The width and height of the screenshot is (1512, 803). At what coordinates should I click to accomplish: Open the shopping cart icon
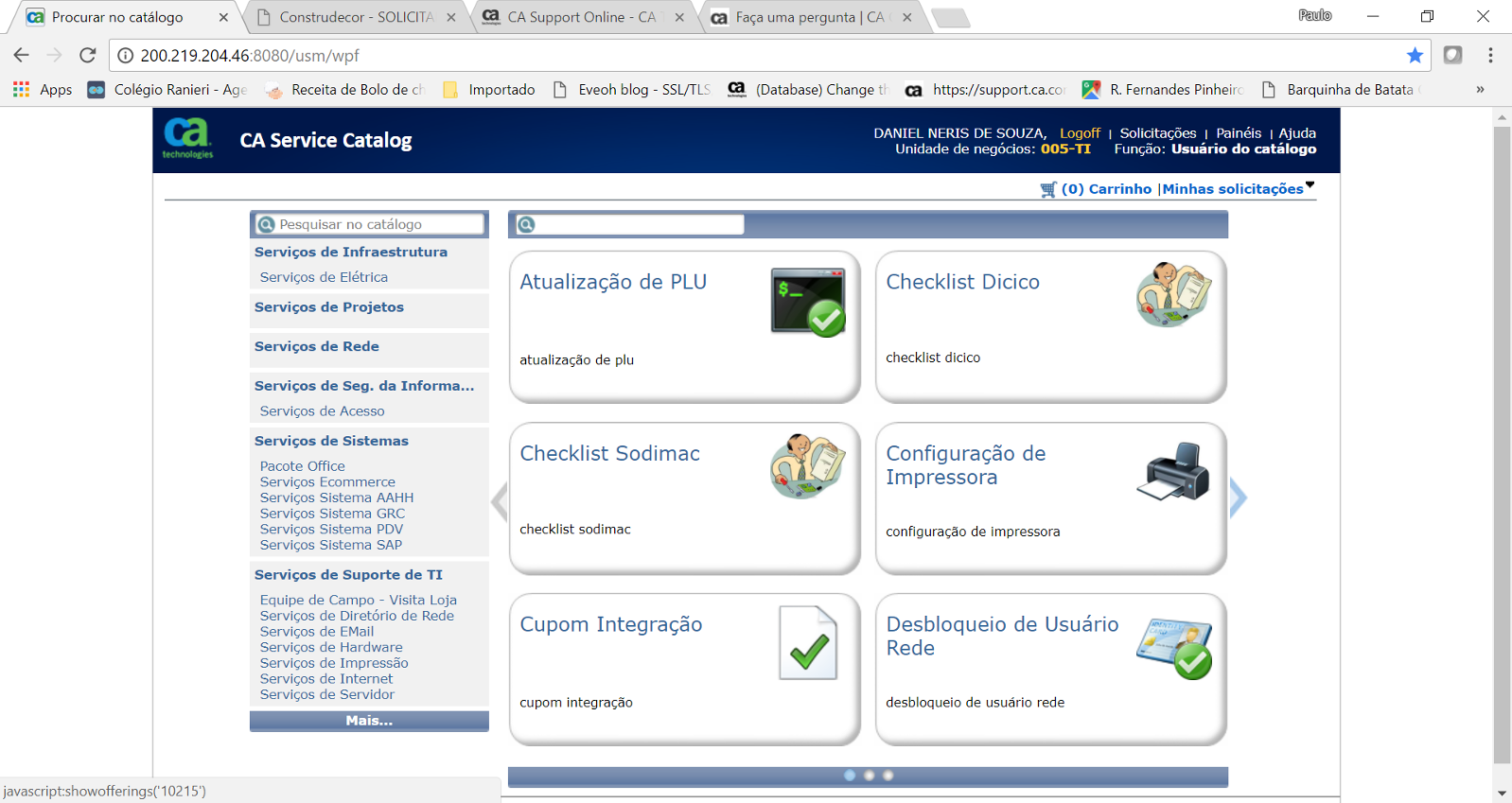1048,189
